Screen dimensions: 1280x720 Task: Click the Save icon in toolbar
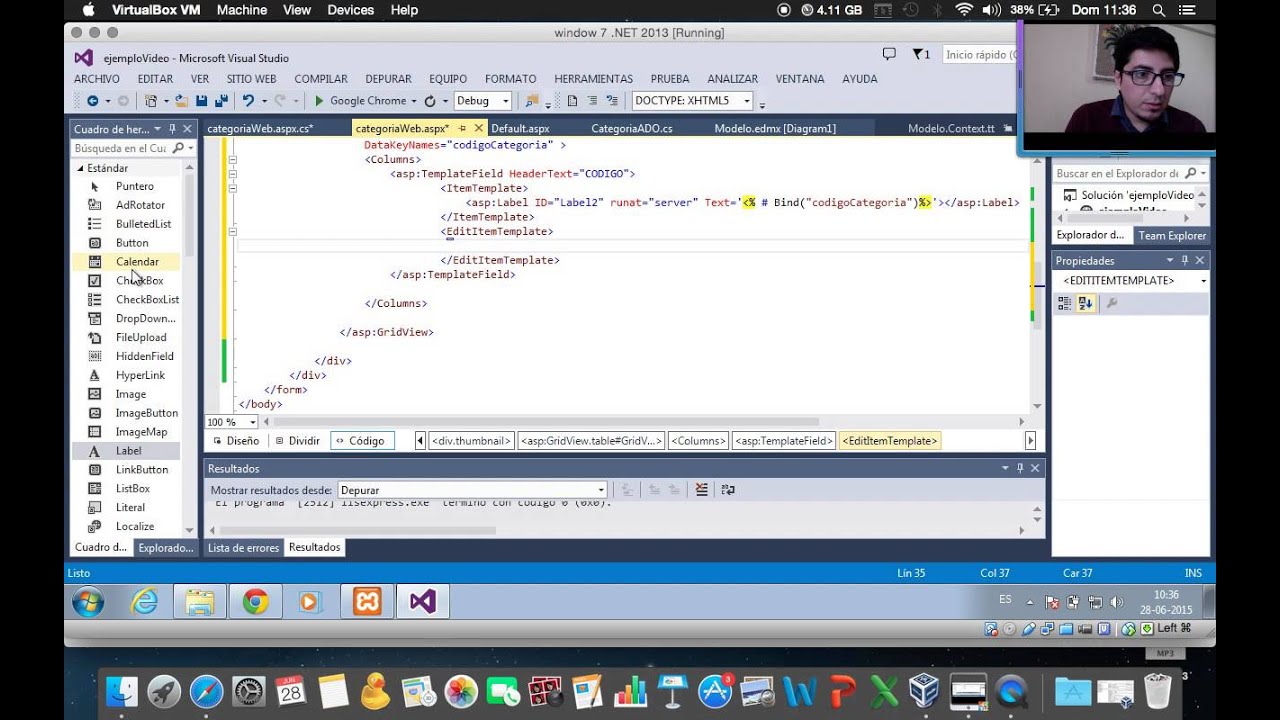201,101
